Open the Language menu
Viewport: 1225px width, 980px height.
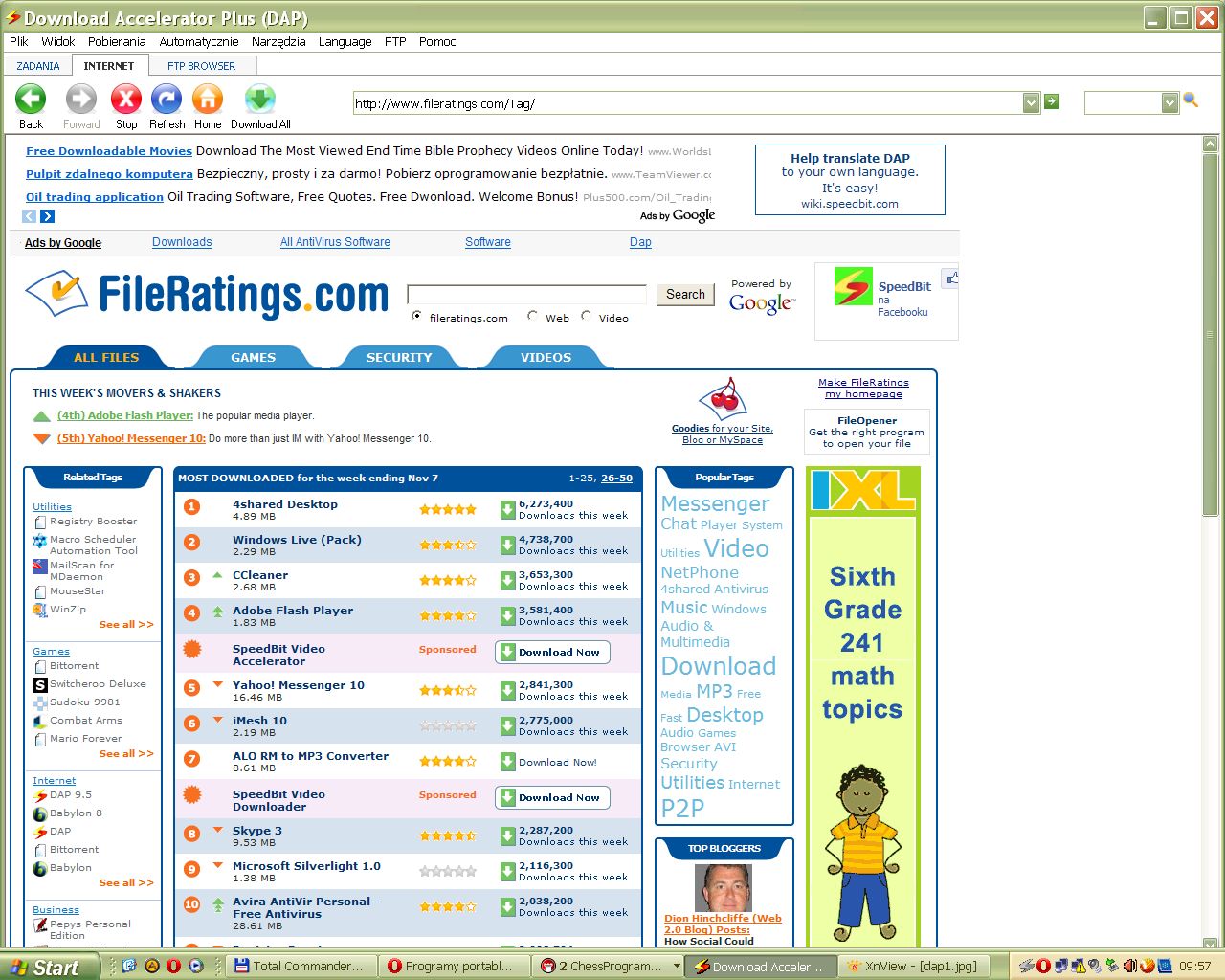(x=345, y=41)
